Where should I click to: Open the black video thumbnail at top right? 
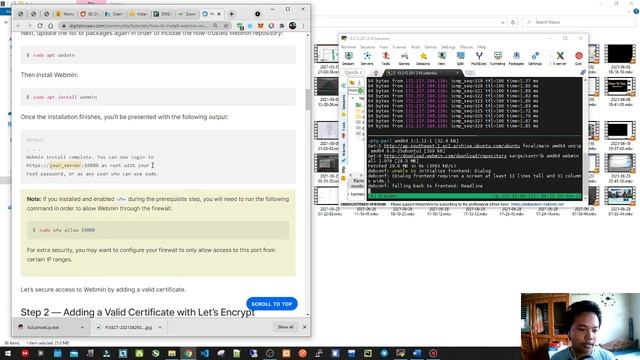coord(620,54)
